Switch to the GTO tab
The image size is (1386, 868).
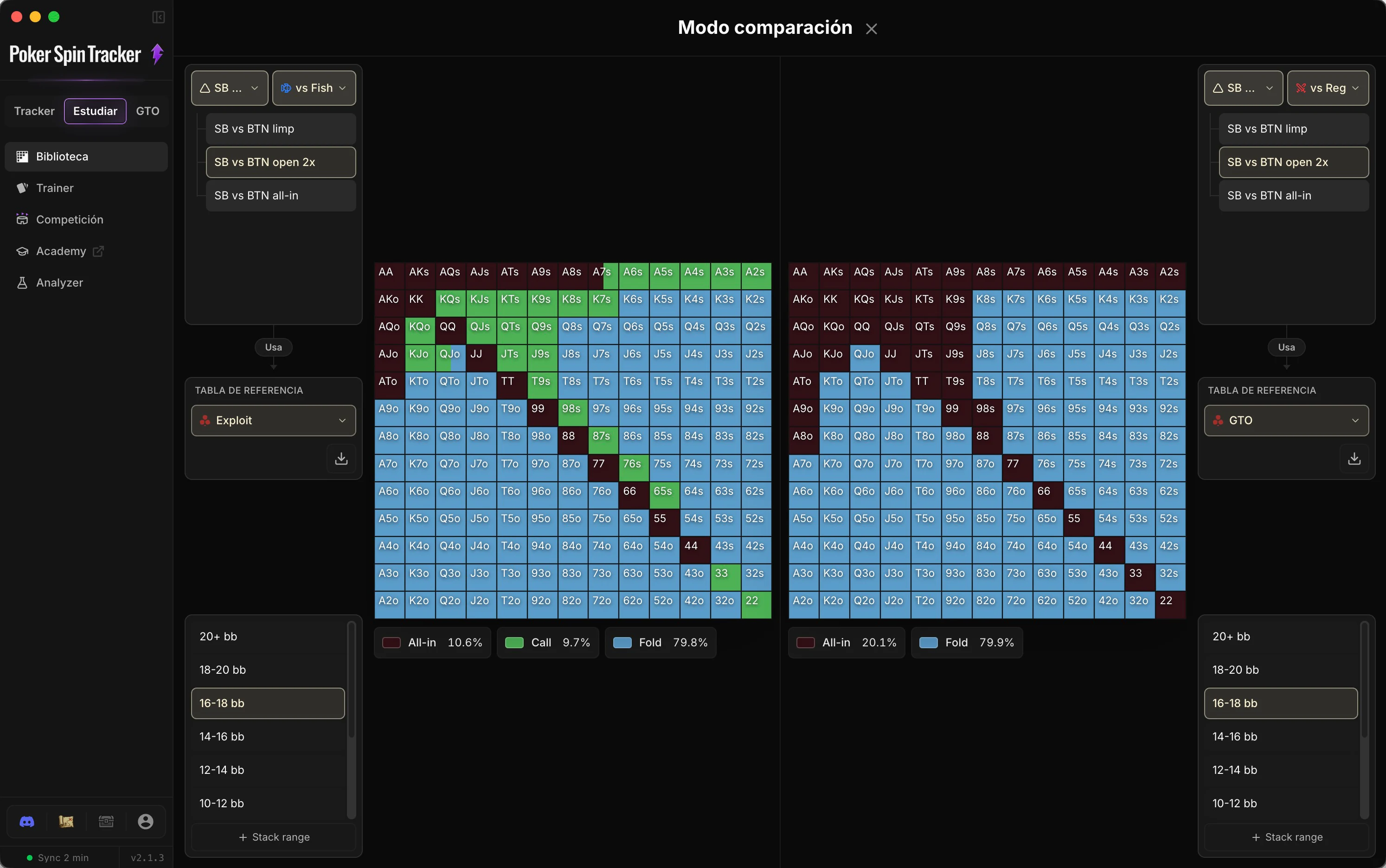coord(148,111)
